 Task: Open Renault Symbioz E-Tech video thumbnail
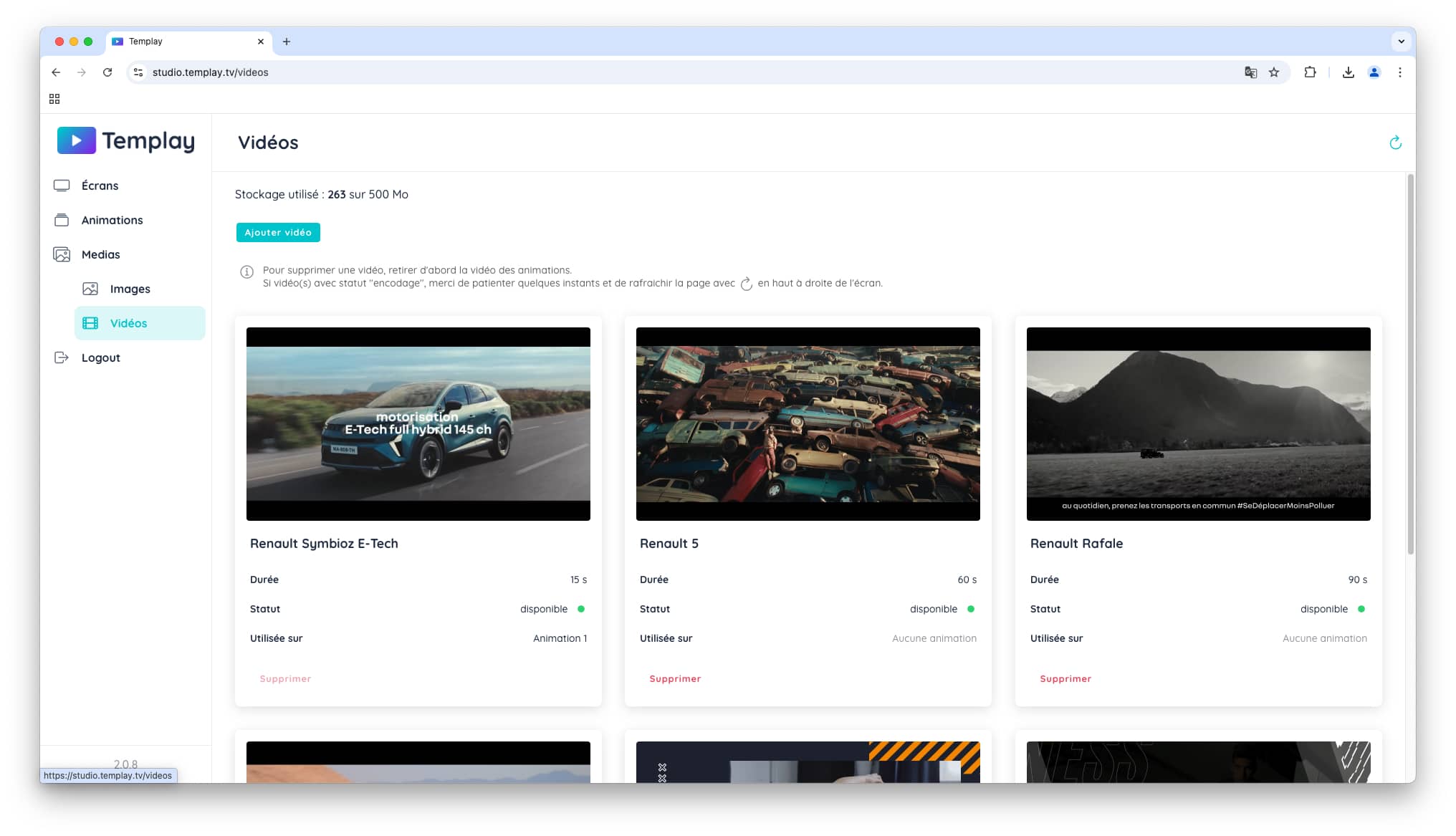418,424
